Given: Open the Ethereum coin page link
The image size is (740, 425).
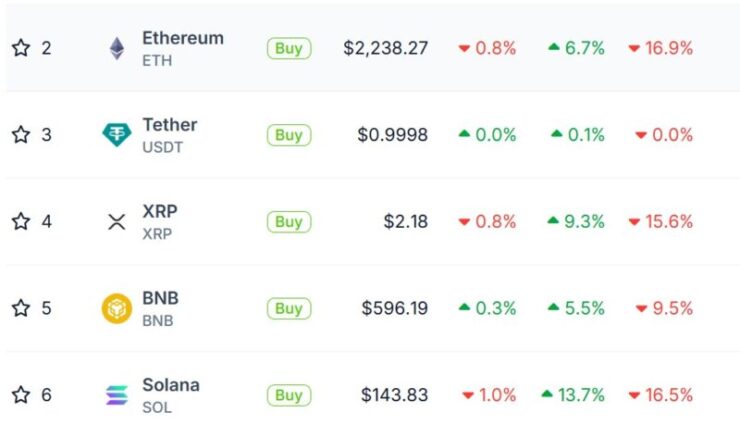Looking at the screenshot, I should point(183,38).
